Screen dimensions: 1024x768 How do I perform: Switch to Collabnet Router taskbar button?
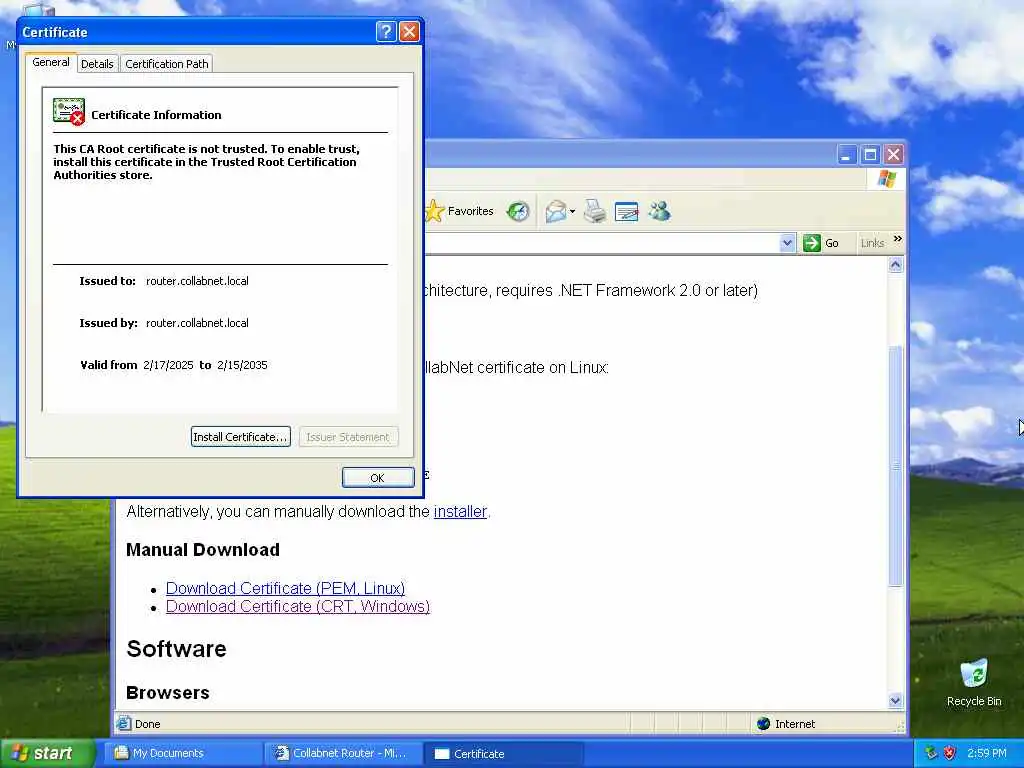click(343, 753)
